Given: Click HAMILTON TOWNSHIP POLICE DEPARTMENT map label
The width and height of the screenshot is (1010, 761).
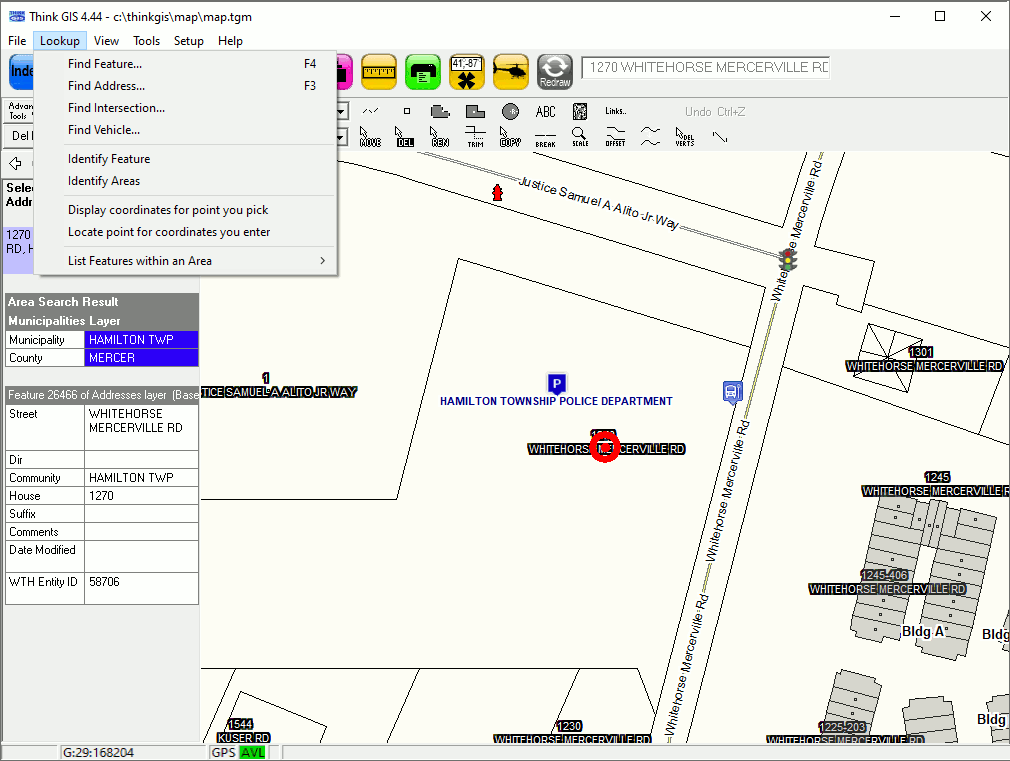Looking at the screenshot, I should 556,401.
